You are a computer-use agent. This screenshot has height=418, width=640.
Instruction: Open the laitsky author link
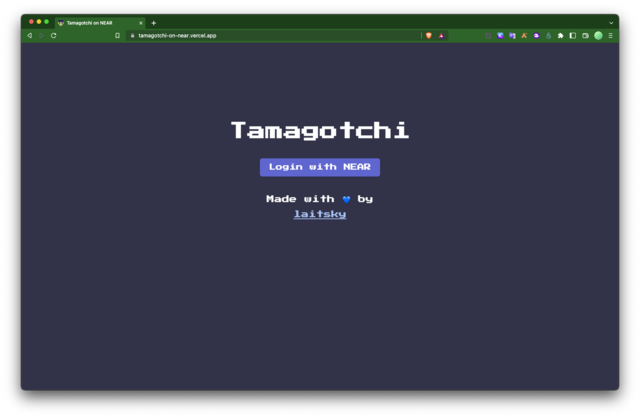320,214
